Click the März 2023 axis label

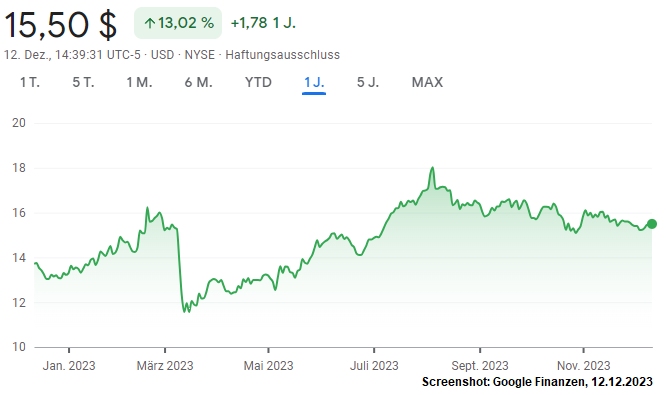[x=165, y=366]
